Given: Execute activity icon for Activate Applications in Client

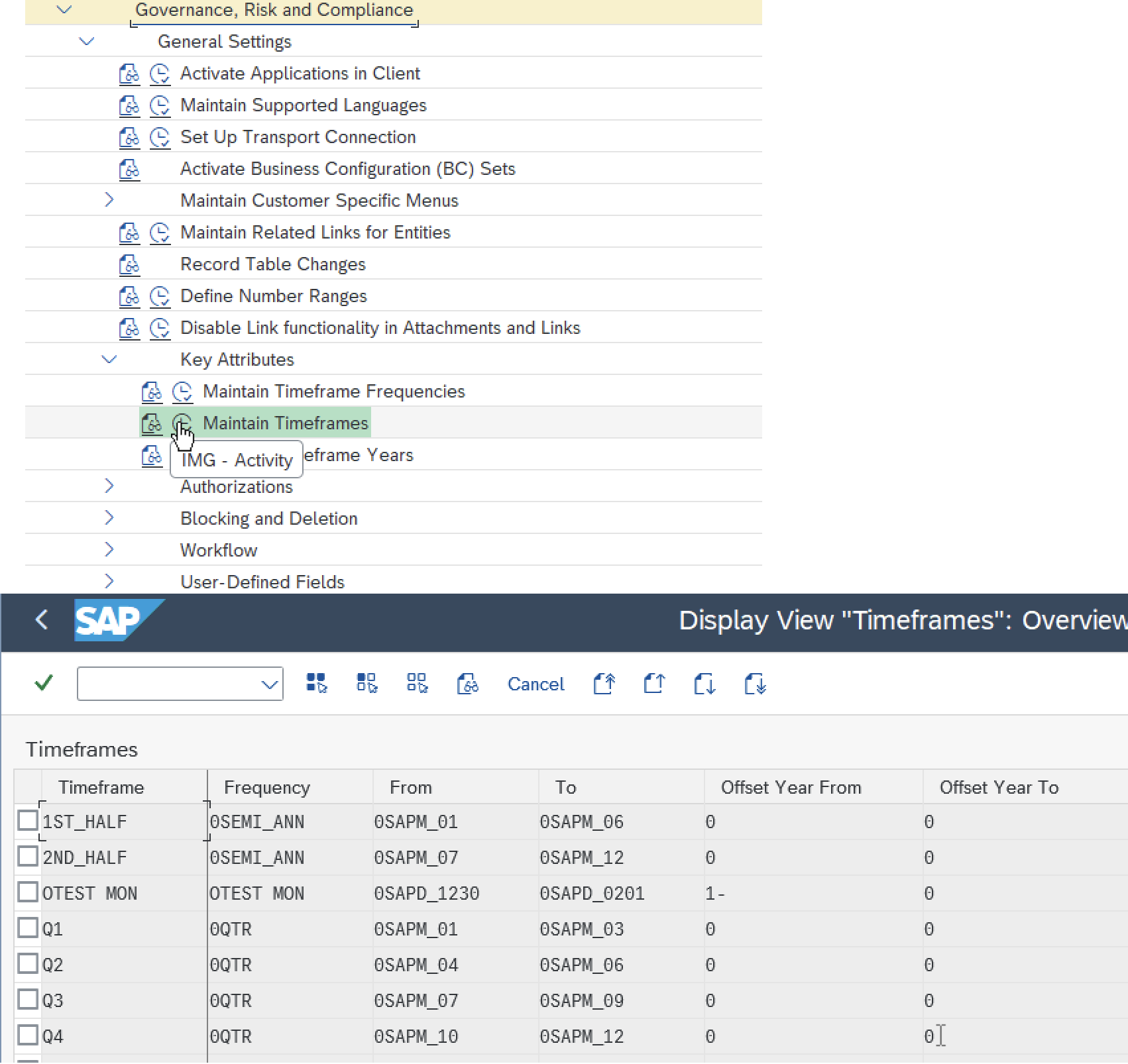Looking at the screenshot, I should click(160, 74).
